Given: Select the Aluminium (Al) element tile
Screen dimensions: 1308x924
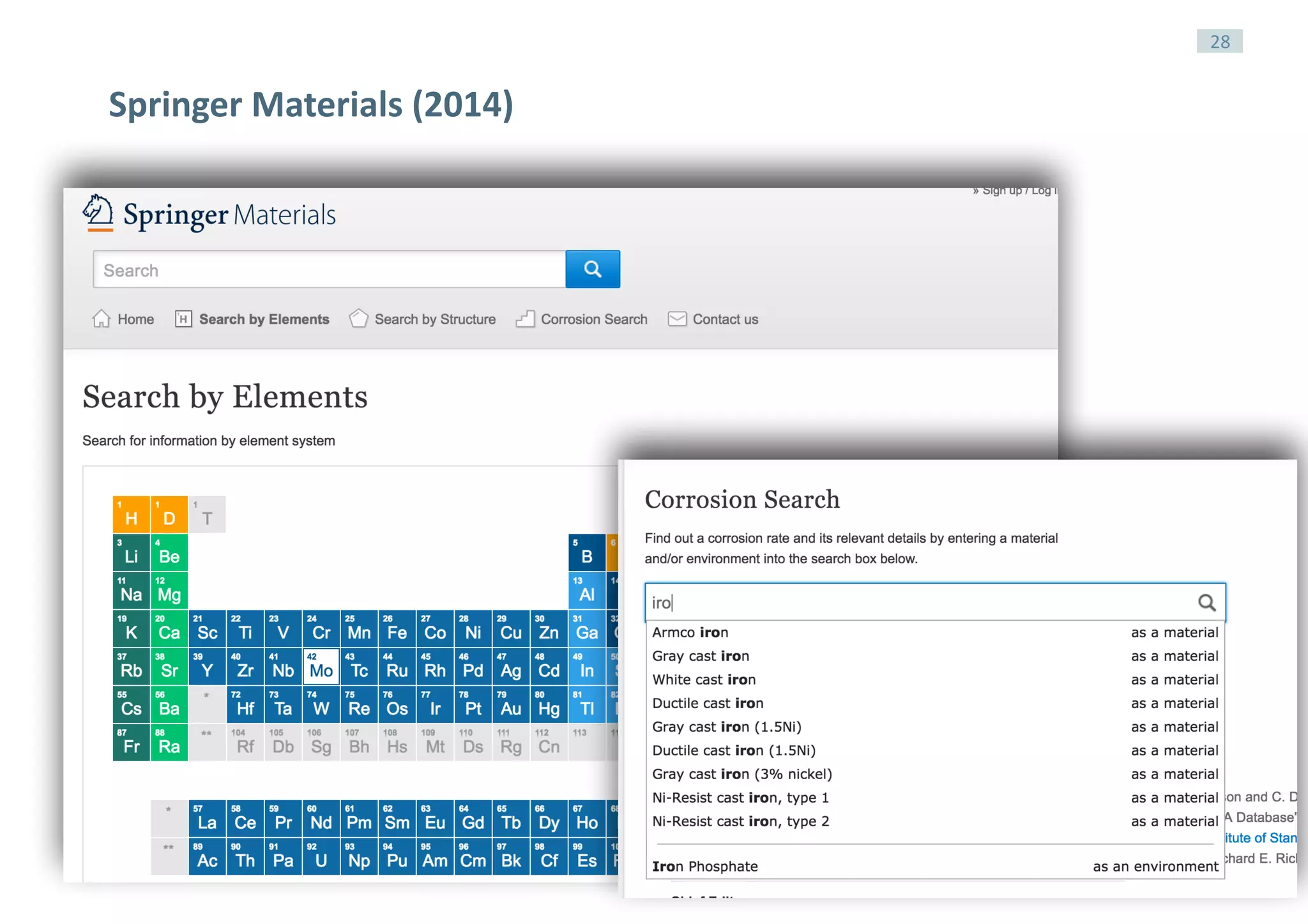Looking at the screenshot, I should coord(587,591).
